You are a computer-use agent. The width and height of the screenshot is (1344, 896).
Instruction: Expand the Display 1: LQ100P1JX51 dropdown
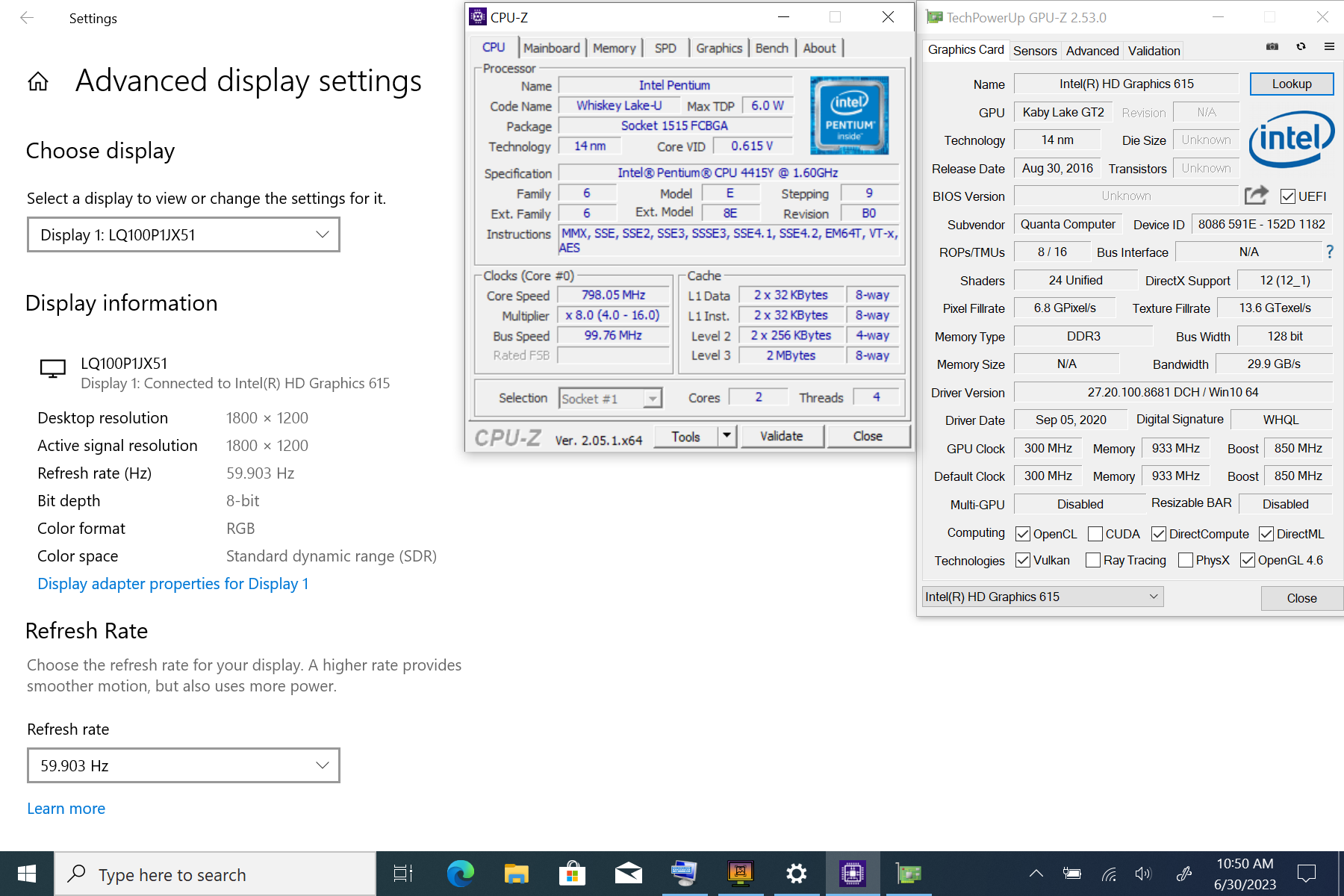click(184, 234)
